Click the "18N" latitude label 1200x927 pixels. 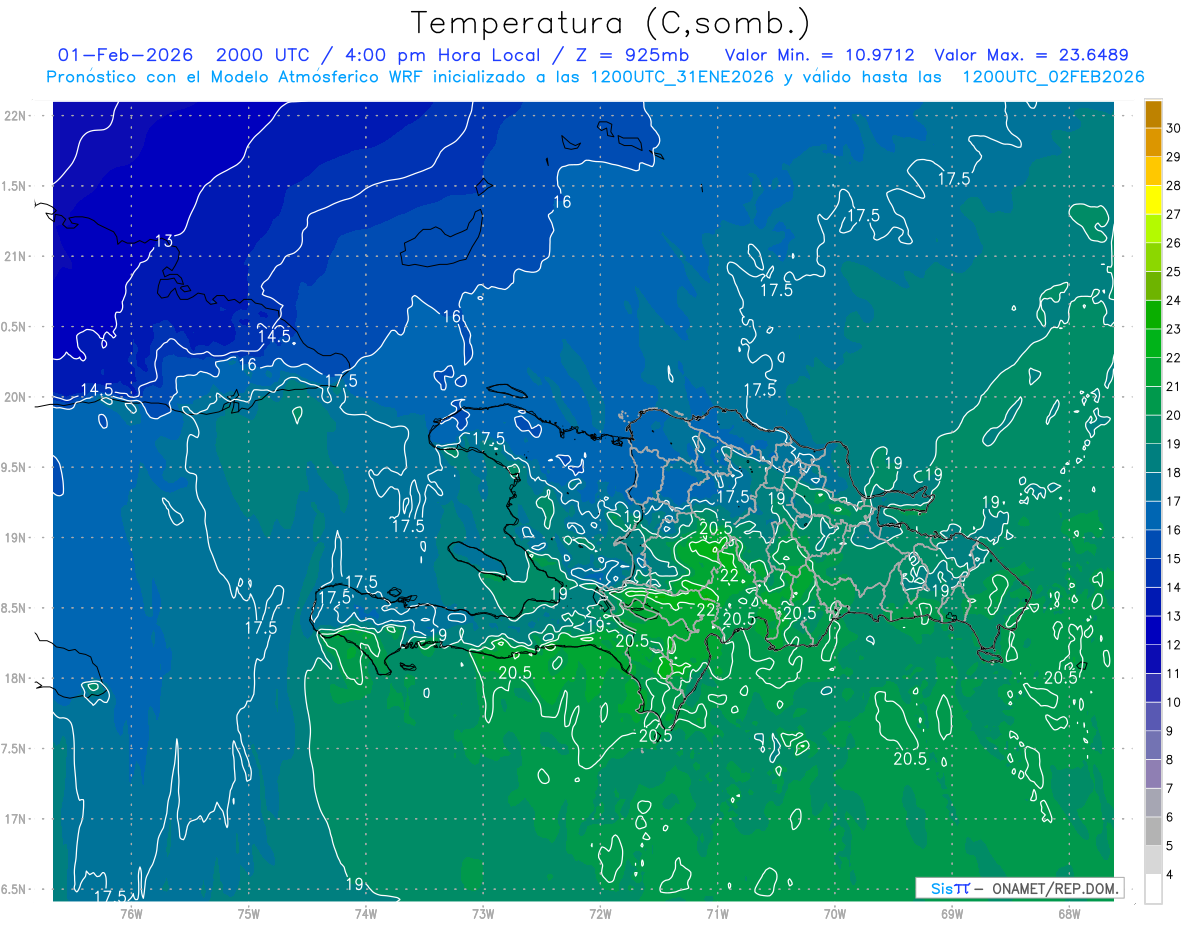[x=15, y=678]
